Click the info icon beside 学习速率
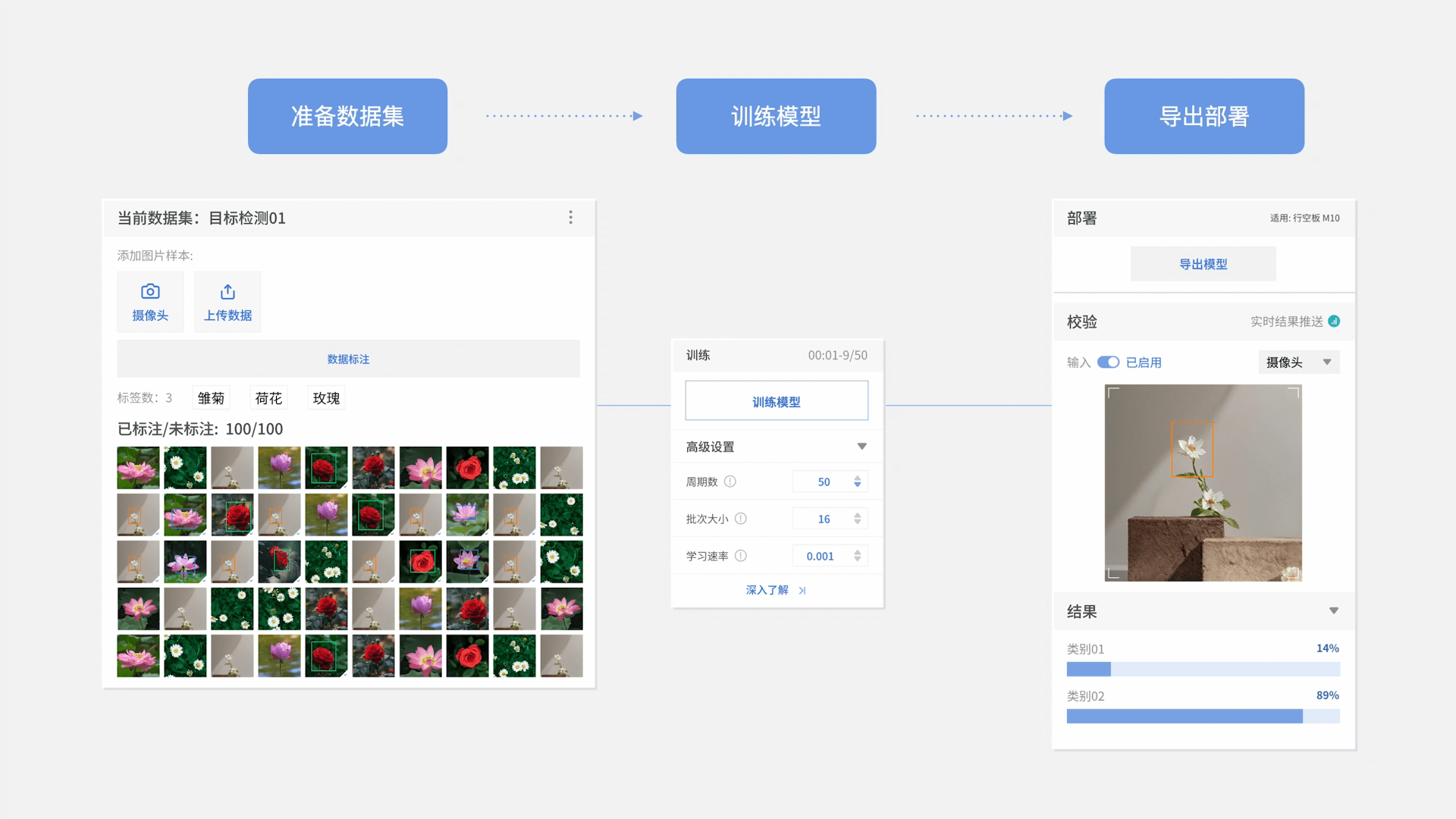The width and height of the screenshot is (1456, 819). pos(740,556)
